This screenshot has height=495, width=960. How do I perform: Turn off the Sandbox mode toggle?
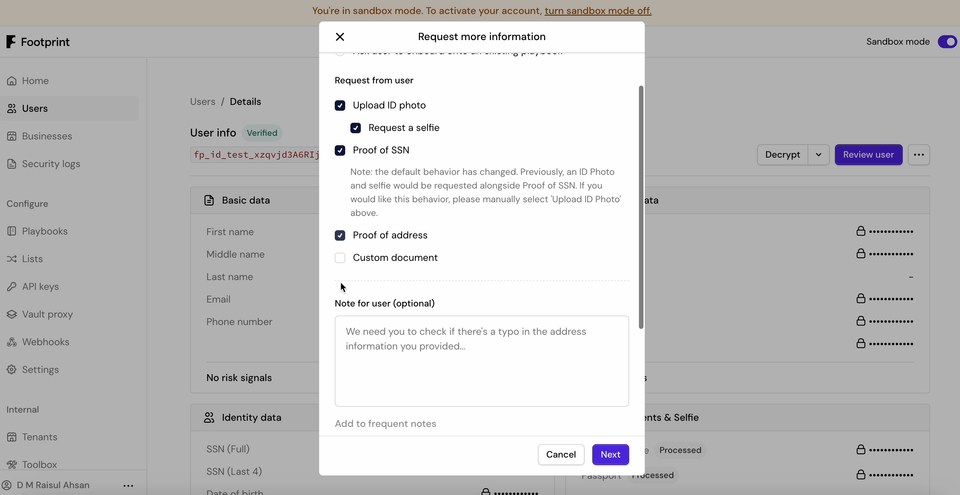pos(946,42)
